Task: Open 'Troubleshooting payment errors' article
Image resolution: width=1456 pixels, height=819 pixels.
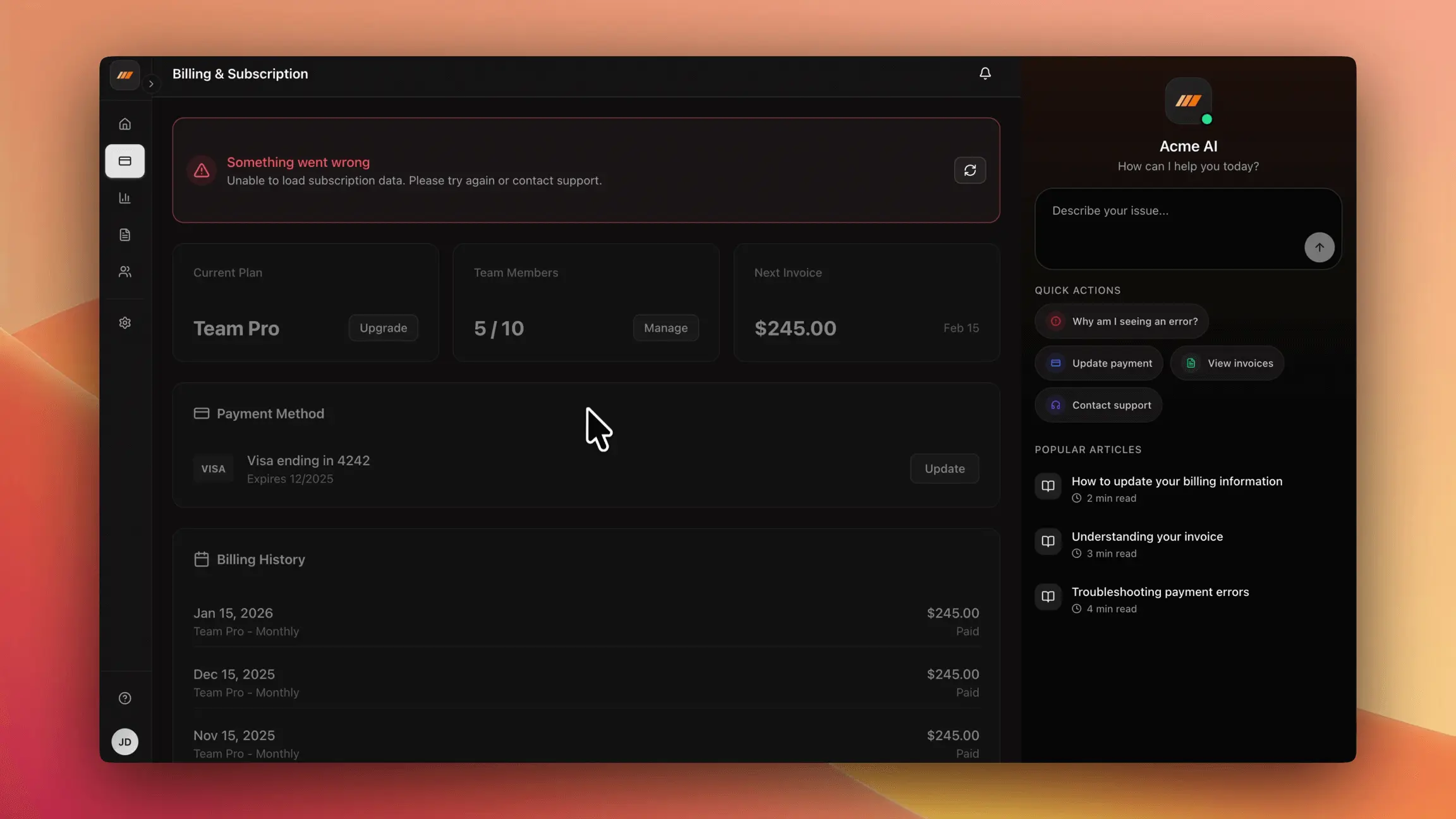Action: [1160, 592]
